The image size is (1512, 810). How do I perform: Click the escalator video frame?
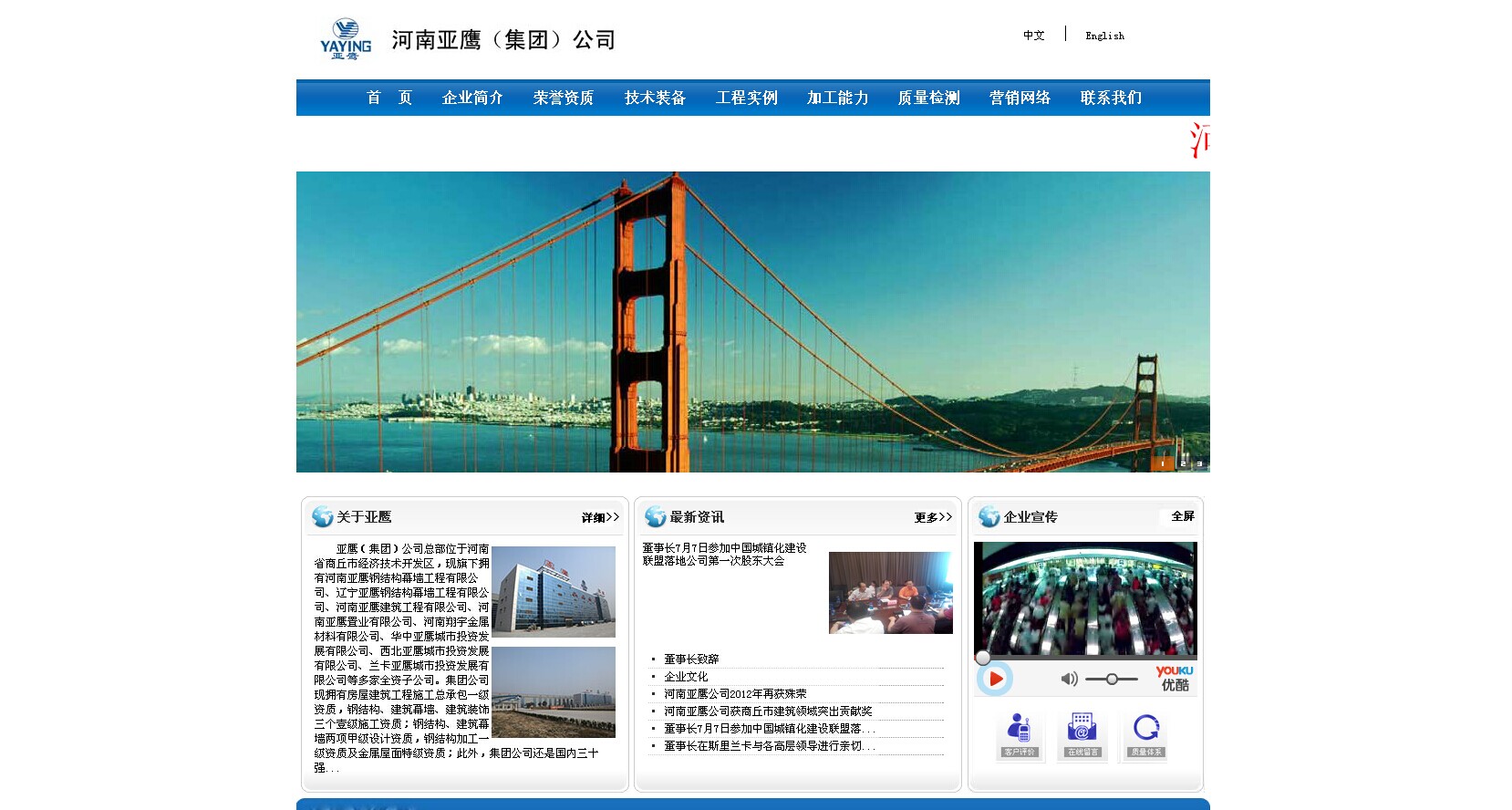(x=1085, y=598)
